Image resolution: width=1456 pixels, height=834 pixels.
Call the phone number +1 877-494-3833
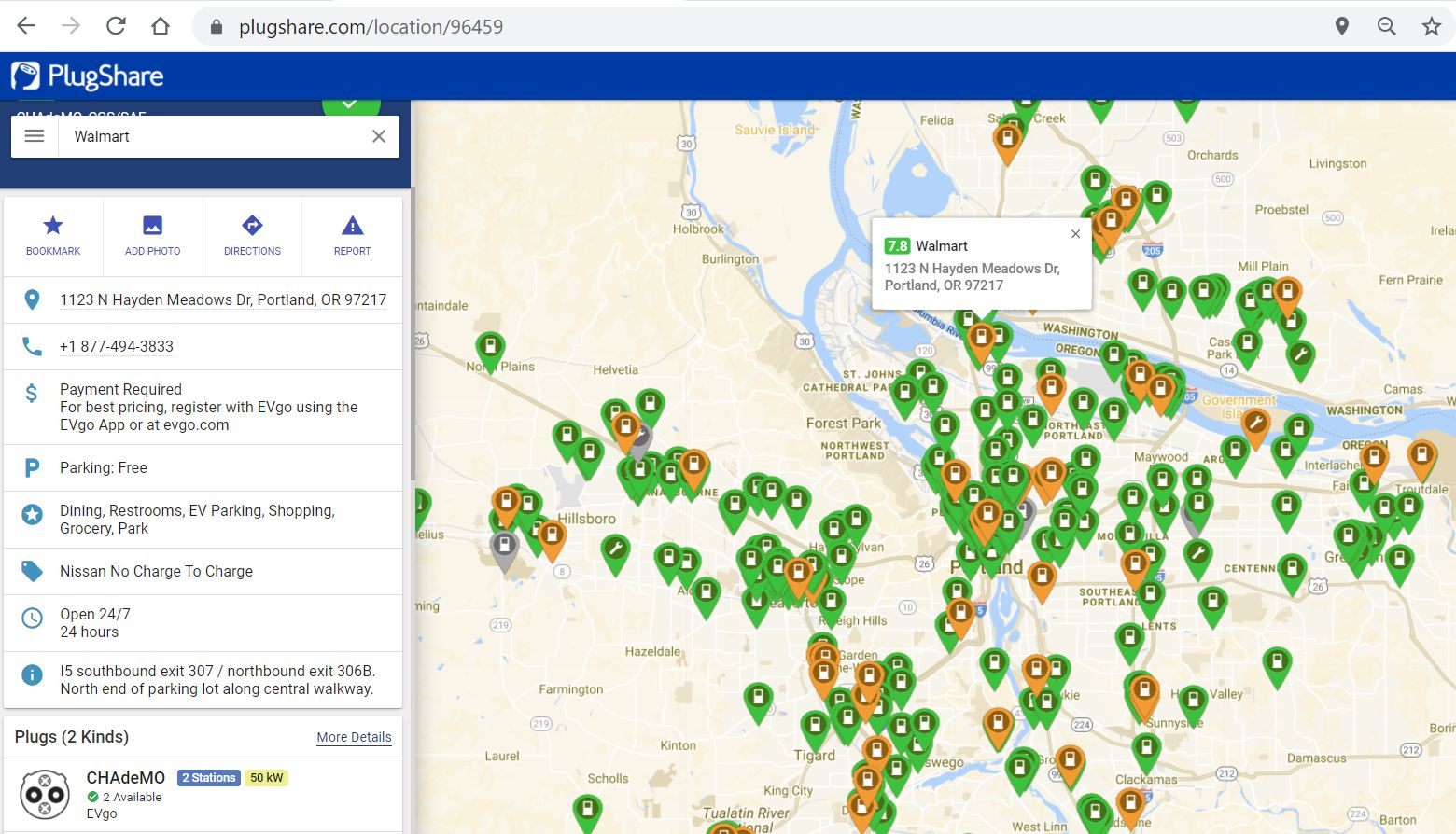coord(117,346)
